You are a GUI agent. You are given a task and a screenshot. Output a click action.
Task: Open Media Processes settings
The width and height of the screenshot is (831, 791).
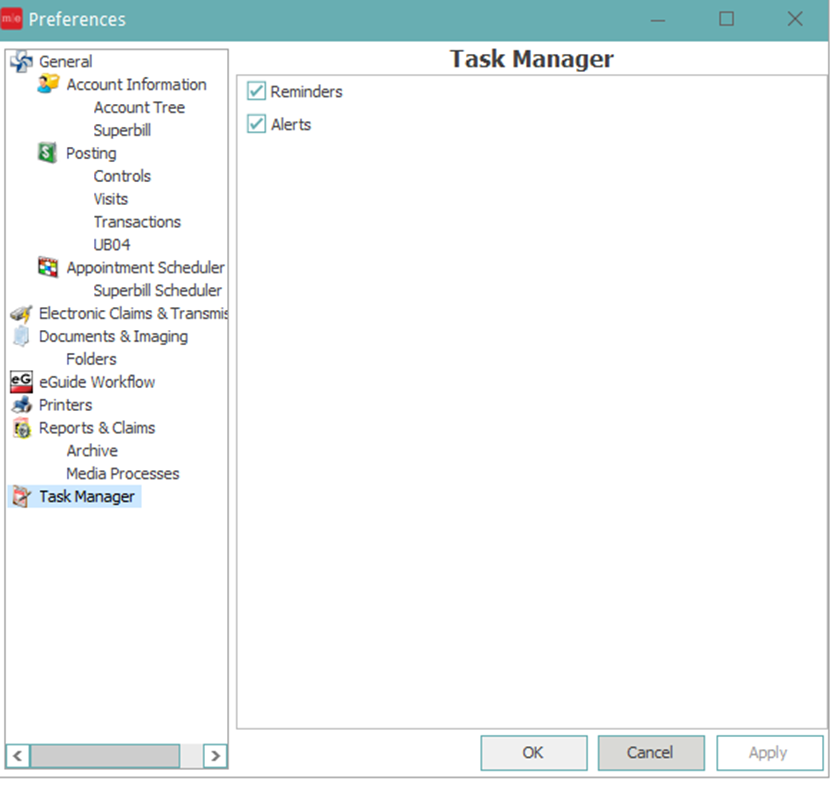123,474
